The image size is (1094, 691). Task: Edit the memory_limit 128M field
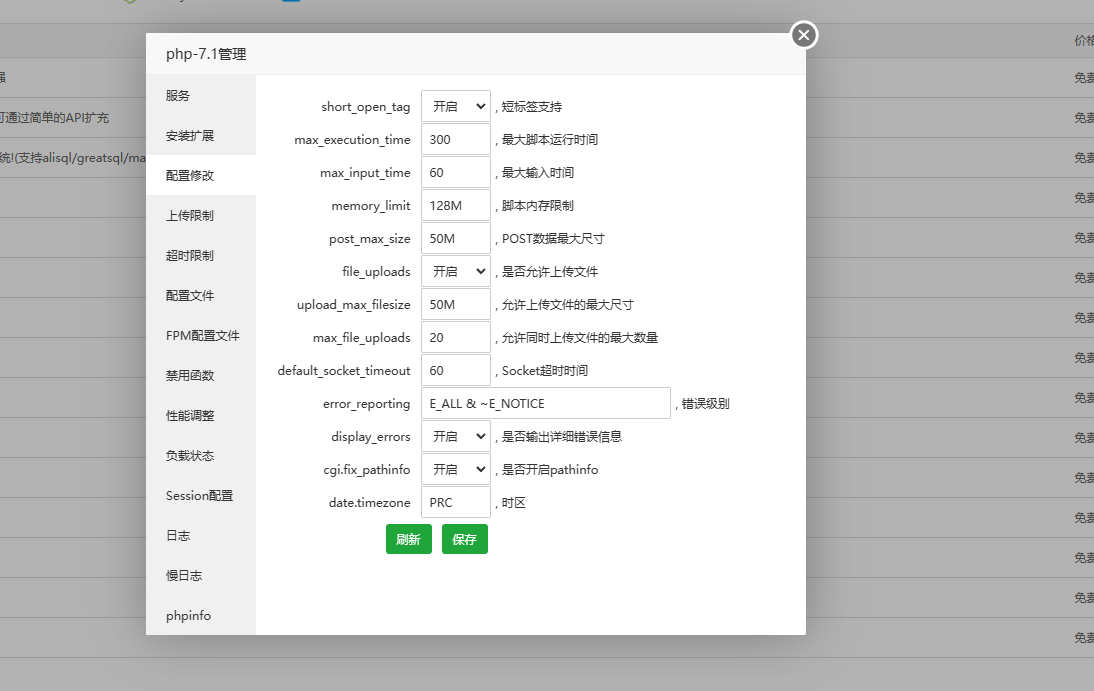click(x=456, y=205)
